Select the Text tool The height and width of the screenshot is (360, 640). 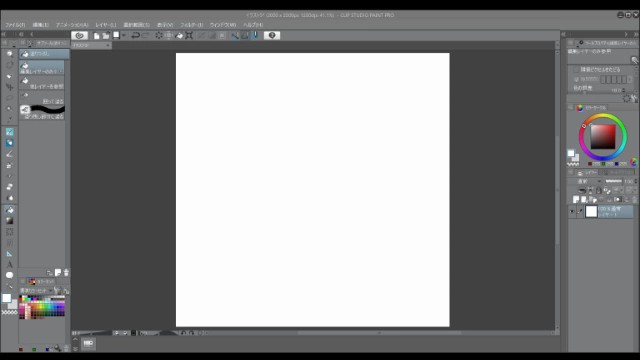click(x=9, y=264)
